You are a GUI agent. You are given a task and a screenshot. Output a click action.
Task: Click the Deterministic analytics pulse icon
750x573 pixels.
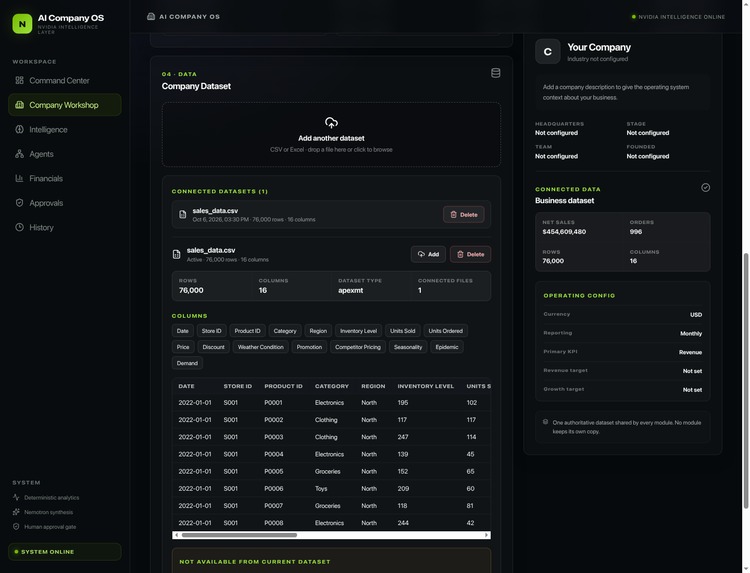[x=16, y=497]
